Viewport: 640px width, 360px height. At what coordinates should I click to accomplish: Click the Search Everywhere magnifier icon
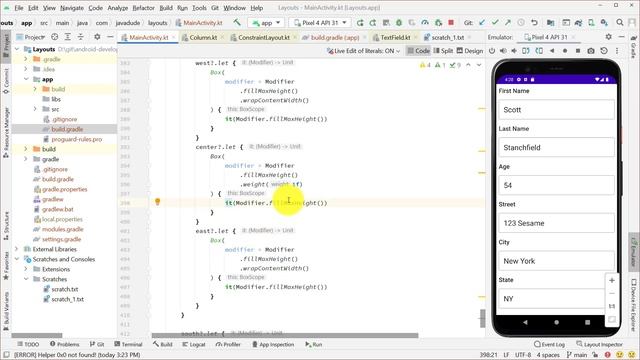point(620,23)
